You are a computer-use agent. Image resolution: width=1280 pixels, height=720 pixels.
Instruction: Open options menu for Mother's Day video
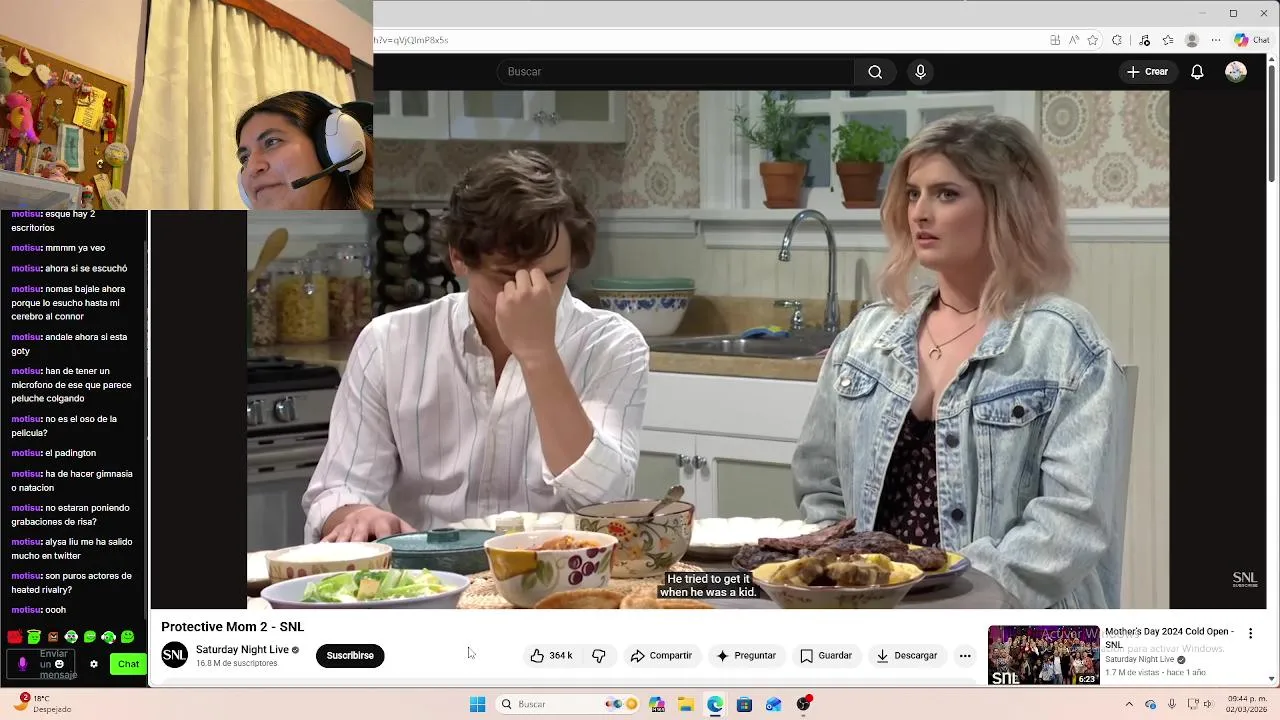coord(1250,634)
